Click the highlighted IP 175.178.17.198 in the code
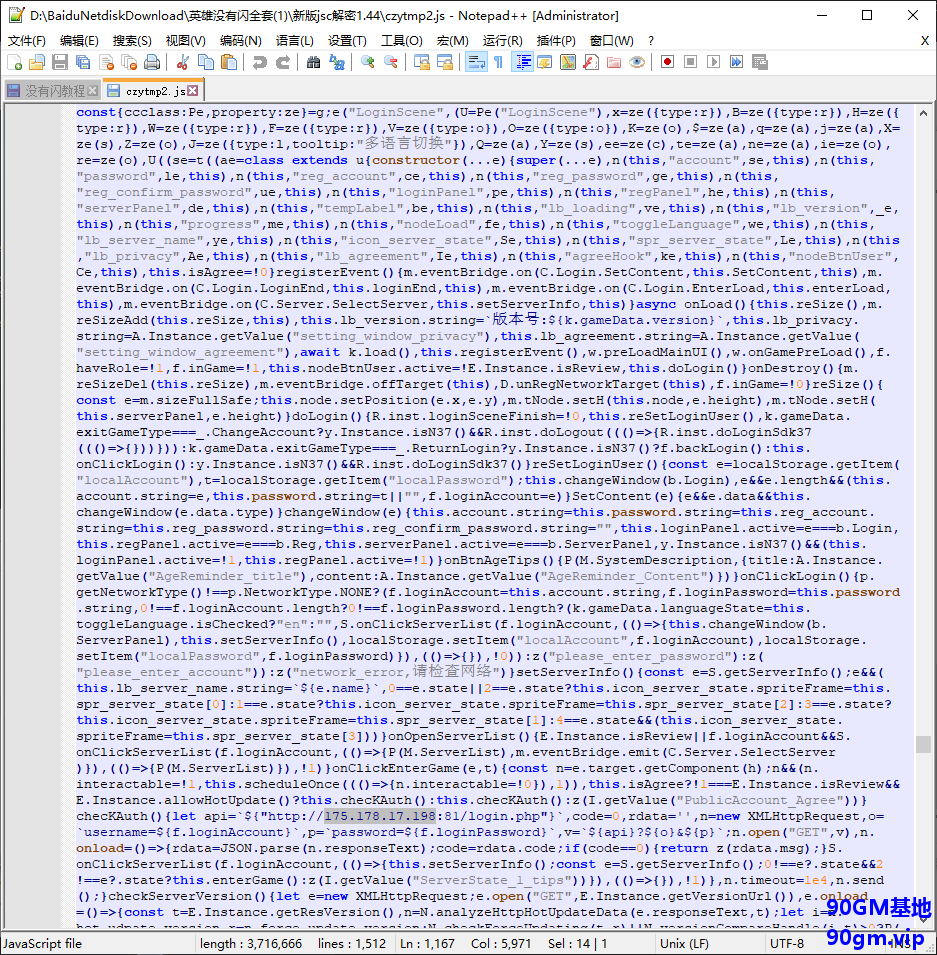Viewport: 937px width, 955px height. point(380,816)
